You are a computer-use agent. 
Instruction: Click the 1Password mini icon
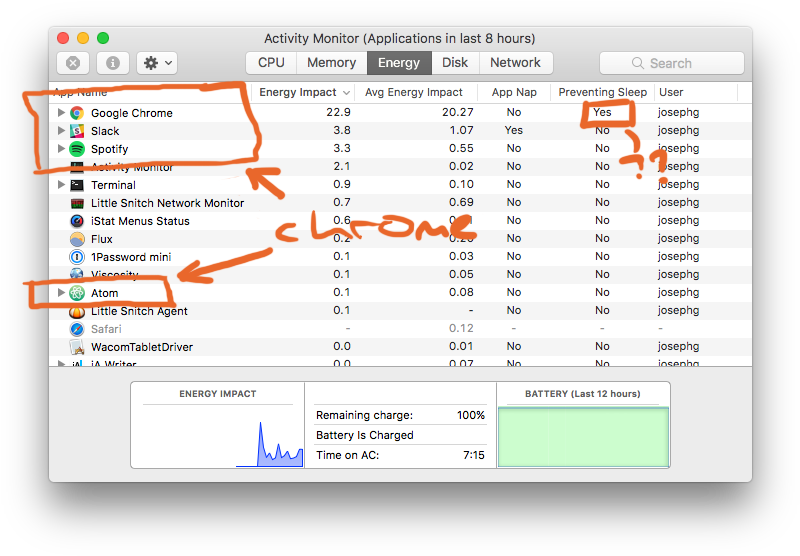[77, 257]
